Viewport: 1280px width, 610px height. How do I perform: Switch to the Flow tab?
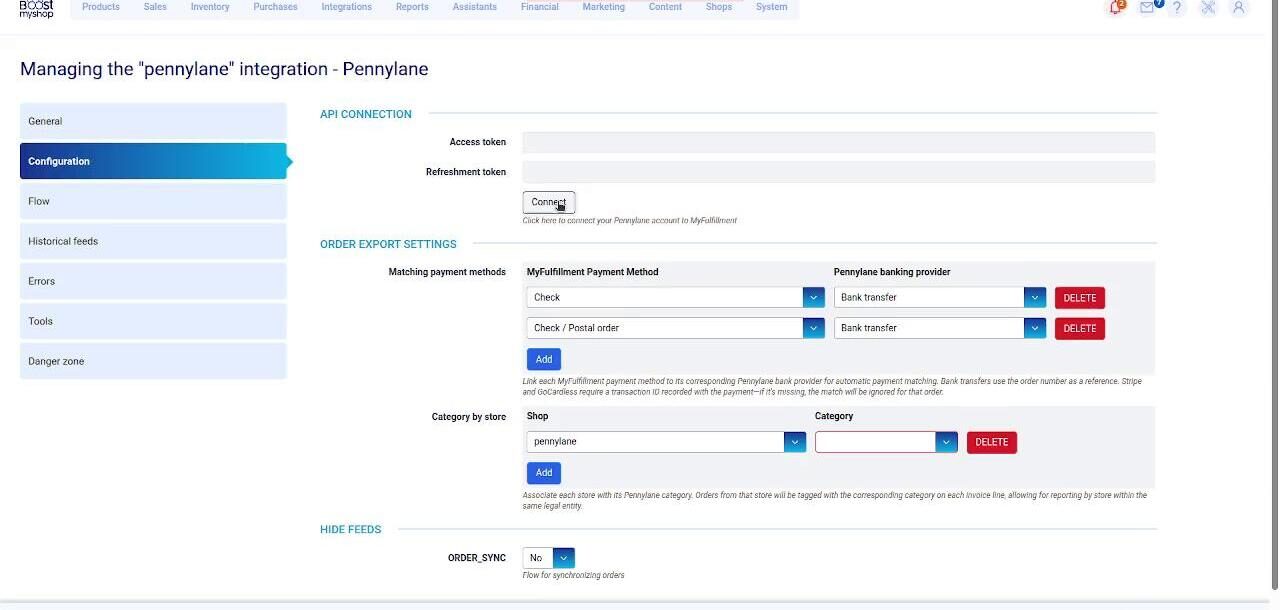point(153,201)
